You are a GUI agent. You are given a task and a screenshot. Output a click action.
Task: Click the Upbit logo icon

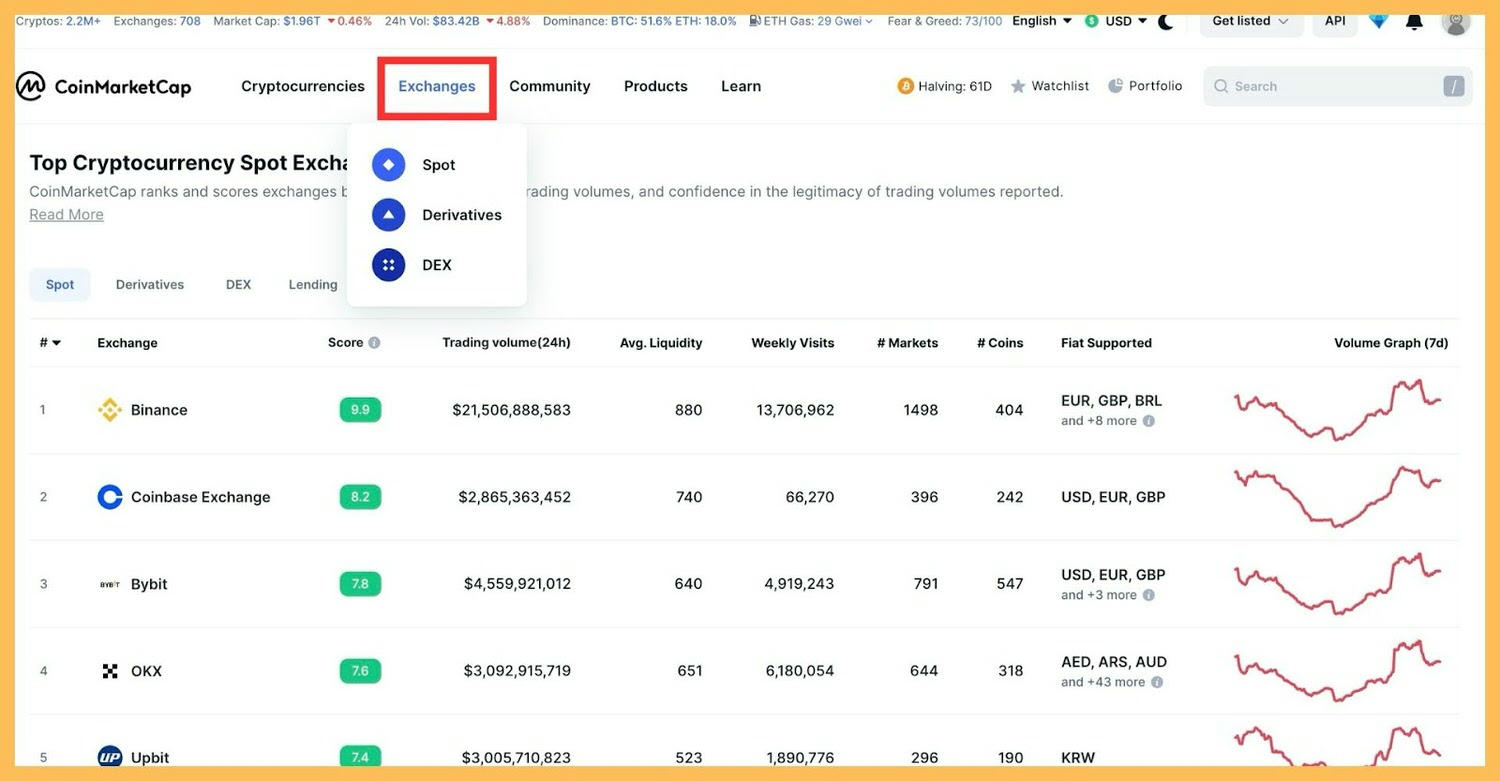pyautogui.click(x=110, y=758)
